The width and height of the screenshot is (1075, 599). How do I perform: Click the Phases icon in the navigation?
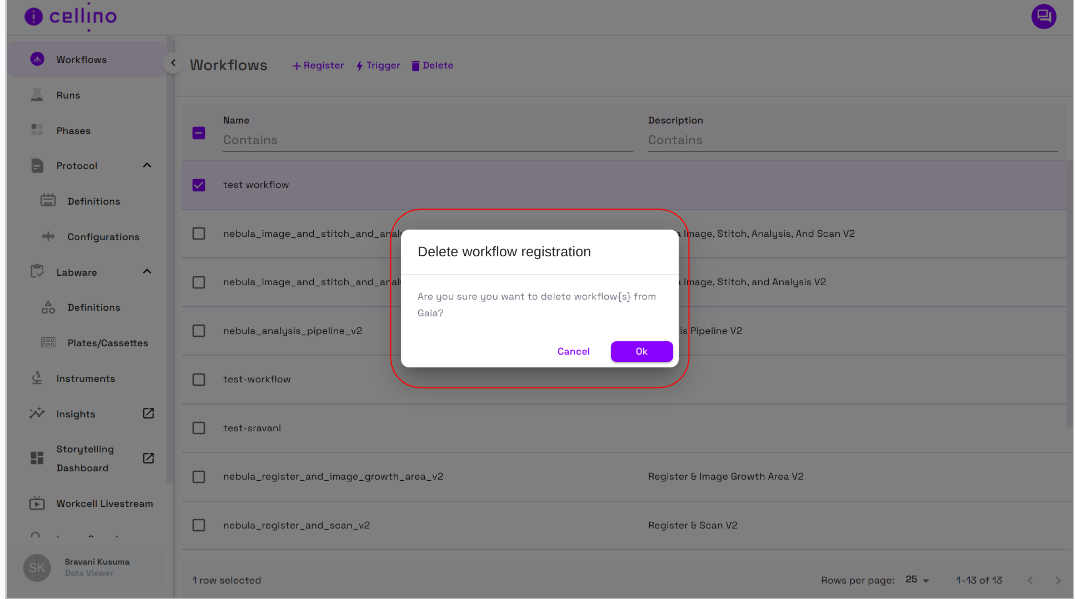tap(36, 130)
